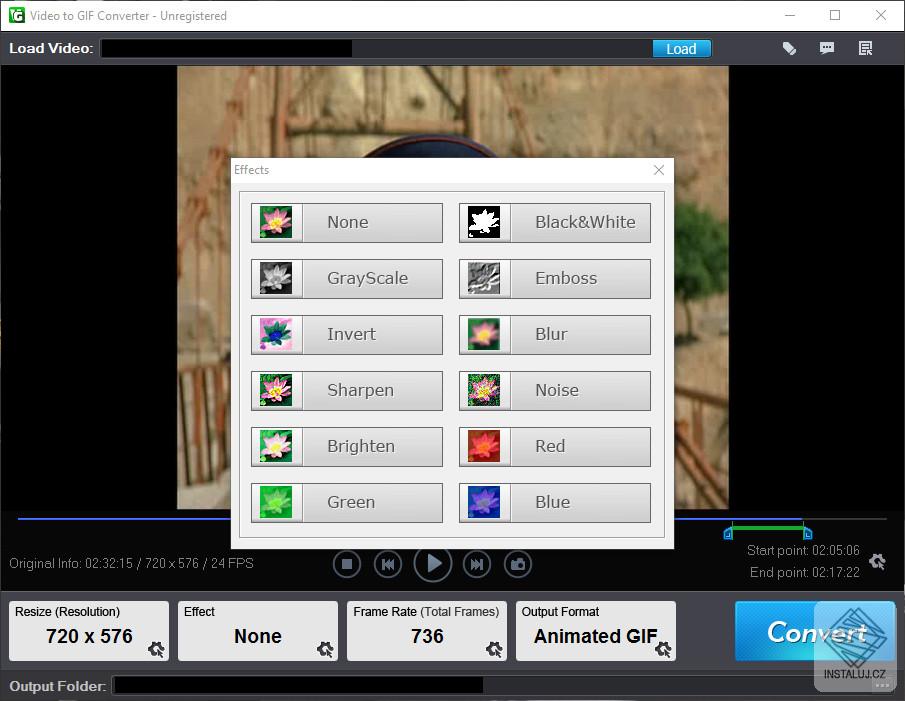The image size is (905, 701).
Task: Choose the GrayScale effect
Action: pos(347,278)
